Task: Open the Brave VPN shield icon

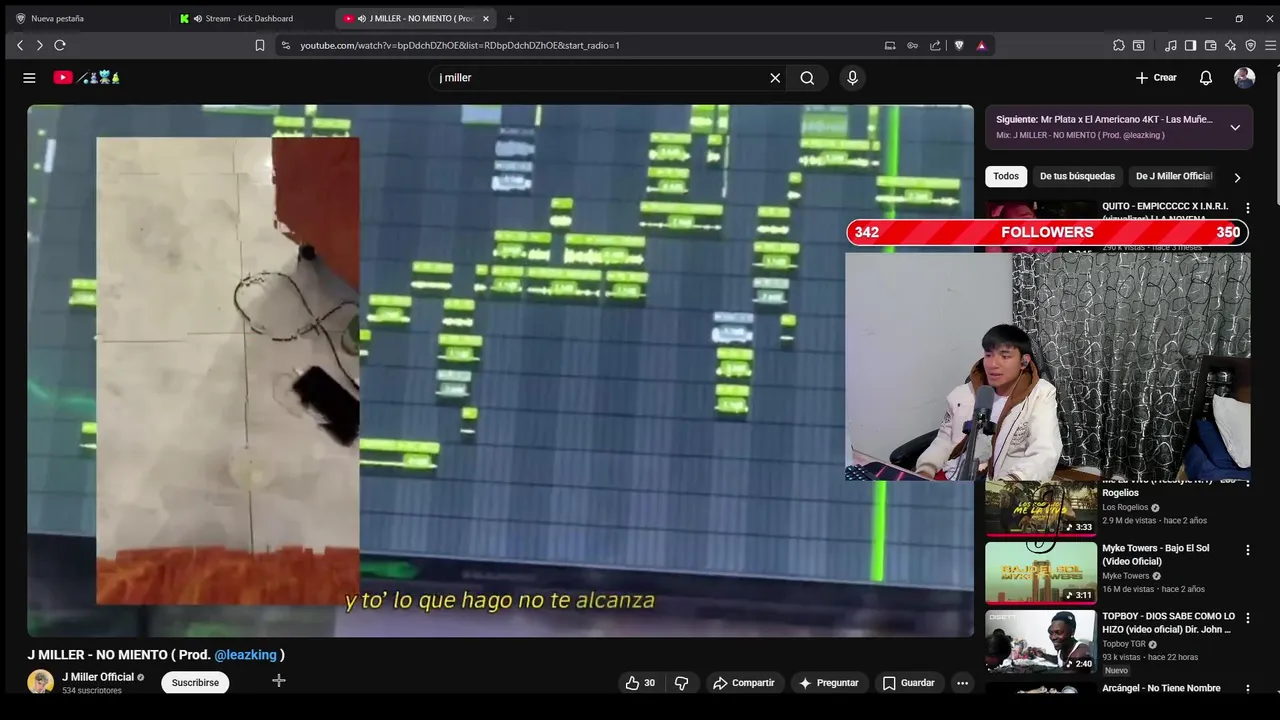Action: [1250, 45]
